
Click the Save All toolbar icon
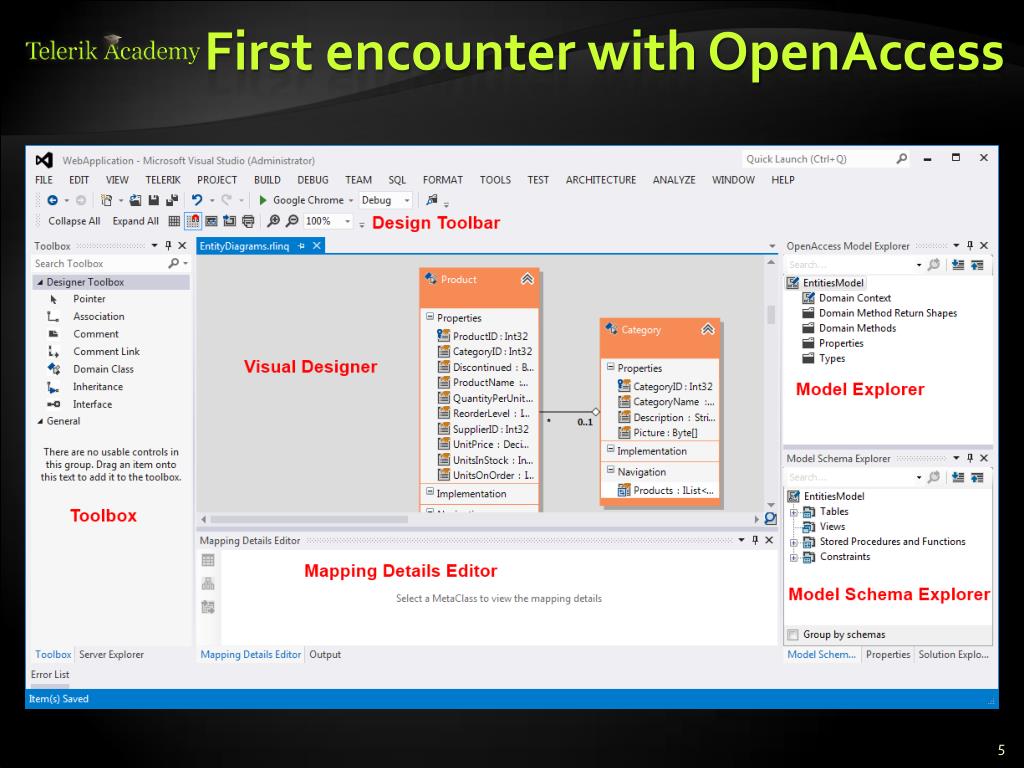coord(172,200)
